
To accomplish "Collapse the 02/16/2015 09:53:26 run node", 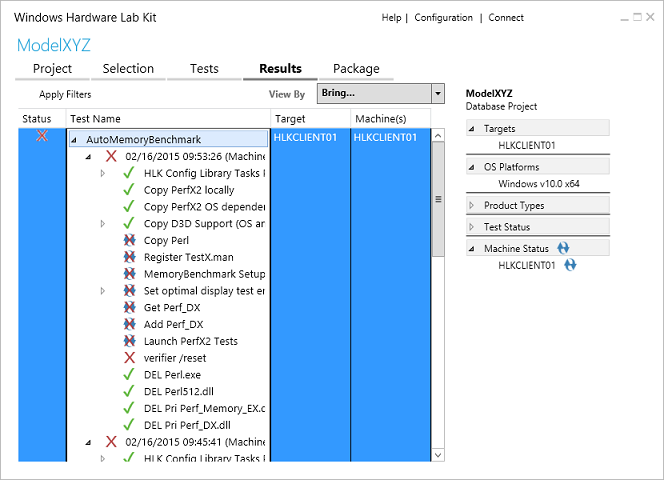I will (x=88, y=157).
